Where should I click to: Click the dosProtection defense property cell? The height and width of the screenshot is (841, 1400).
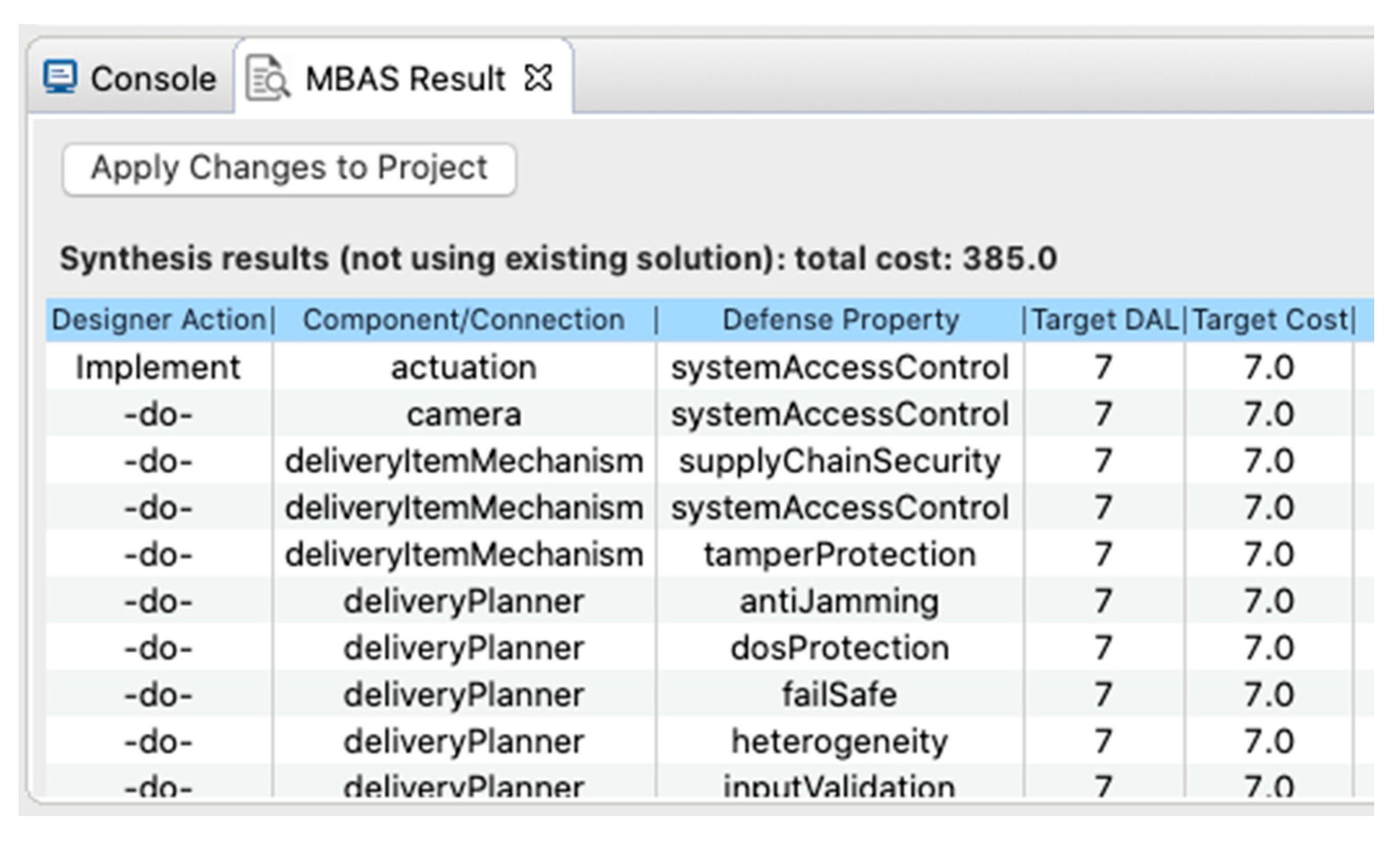coord(840,648)
